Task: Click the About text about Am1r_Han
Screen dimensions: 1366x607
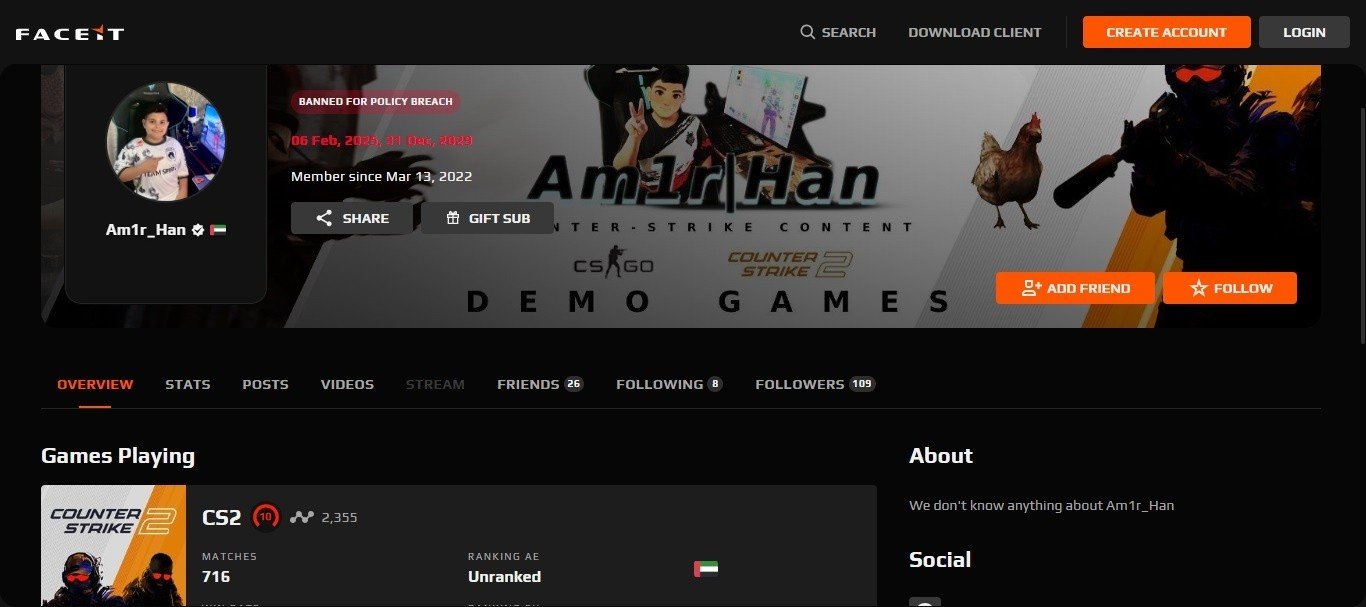Action: click(x=1041, y=505)
